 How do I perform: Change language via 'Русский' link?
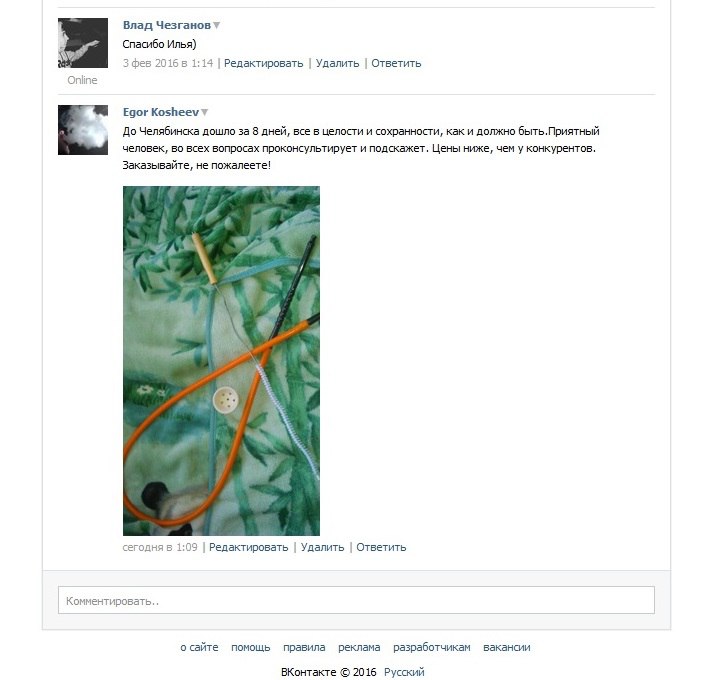click(x=404, y=672)
